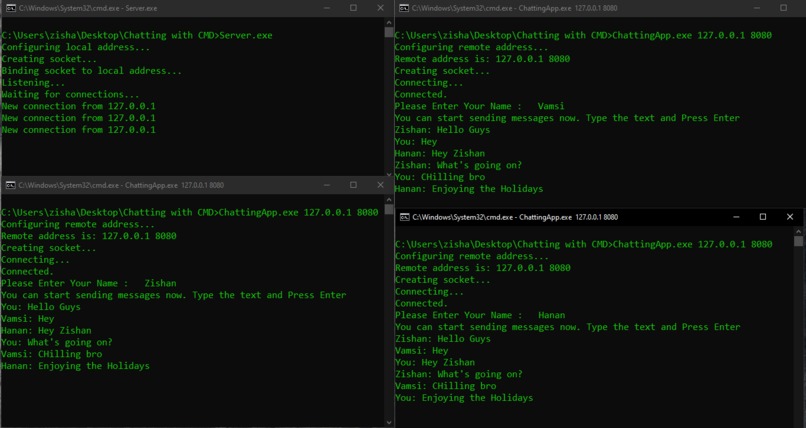This screenshot has width=806, height=428.
Task: Click 'Hanan: Hey Zishan' in Vamsi's window
Action: click(439, 154)
